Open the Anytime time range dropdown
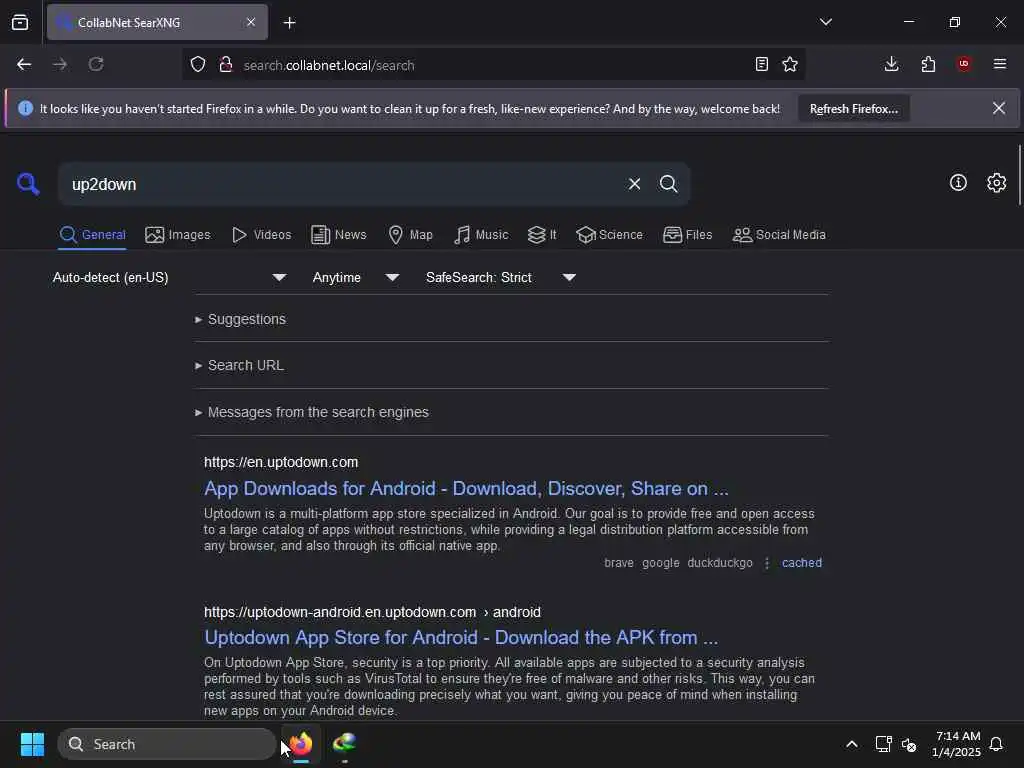This screenshot has height=768, width=1024. click(356, 278)
